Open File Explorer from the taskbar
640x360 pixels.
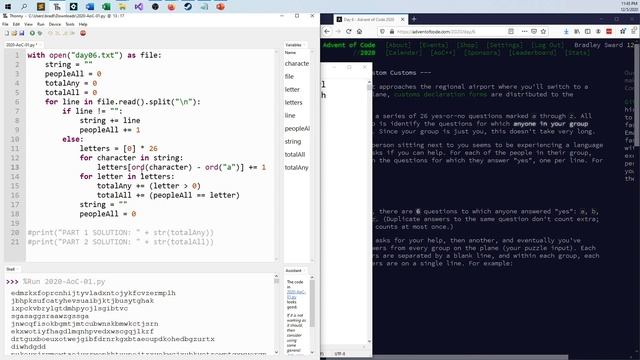tap(122, 7)
